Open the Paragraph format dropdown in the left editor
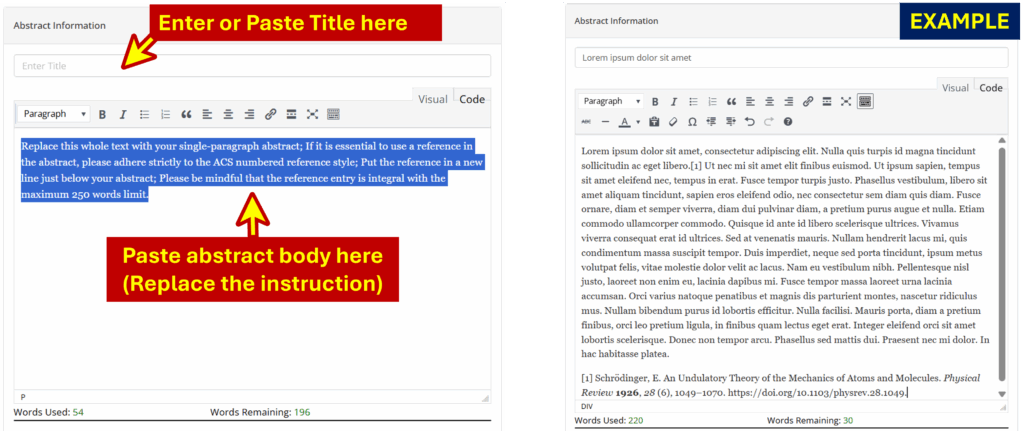The height and width of the screenshot is (431, 1024). tap(55, 115)
